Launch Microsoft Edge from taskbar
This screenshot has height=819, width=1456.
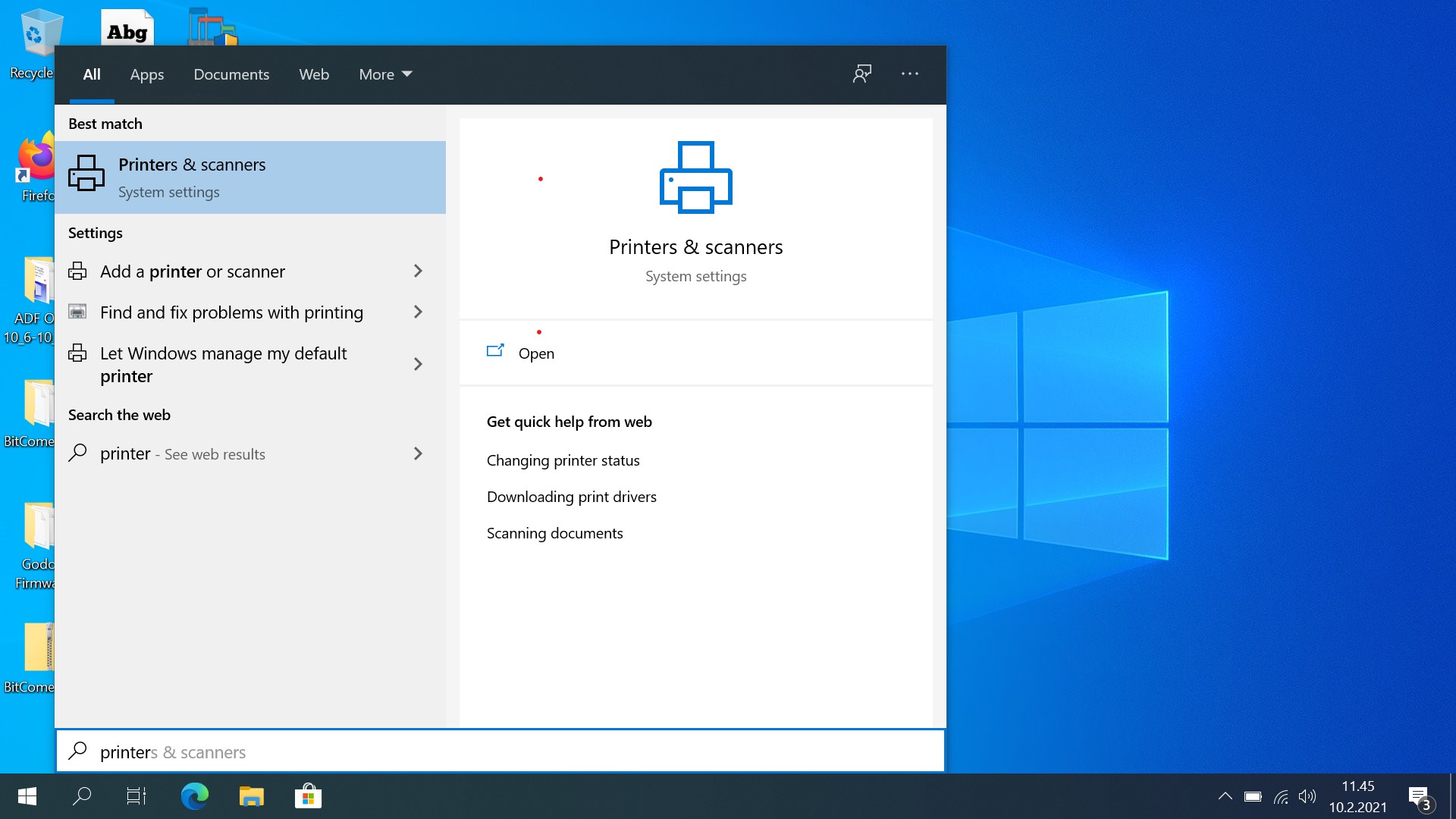pyautogui.click(x=195, y=796)
